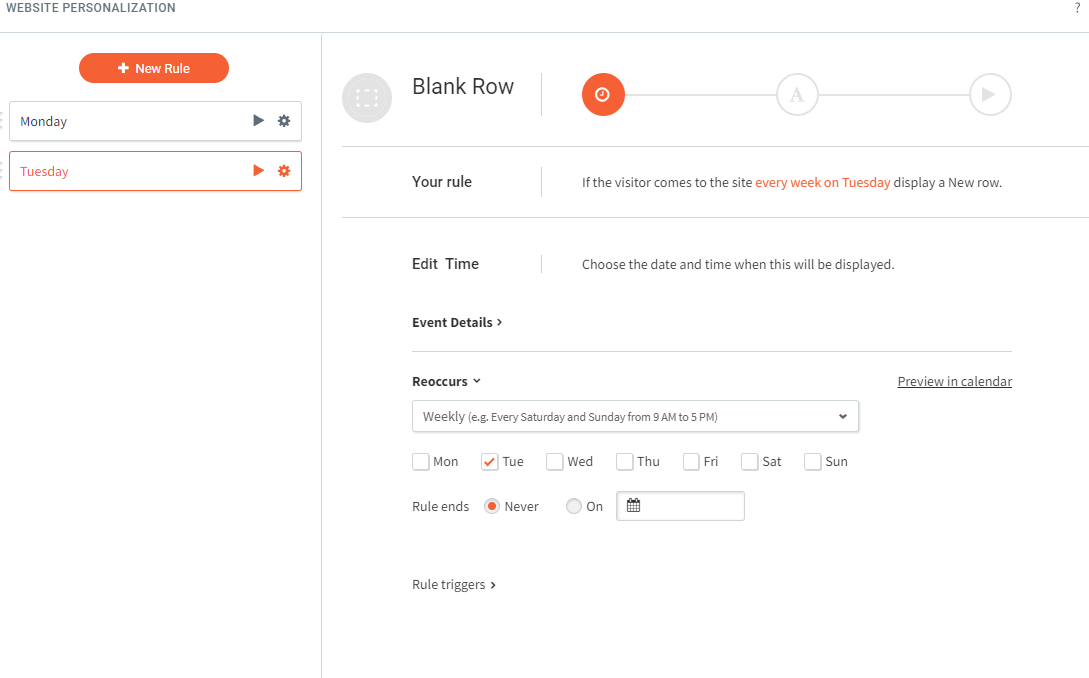Click the play icon on Tuesday rule
1089x678 pixels.
[x=258, y=171]
